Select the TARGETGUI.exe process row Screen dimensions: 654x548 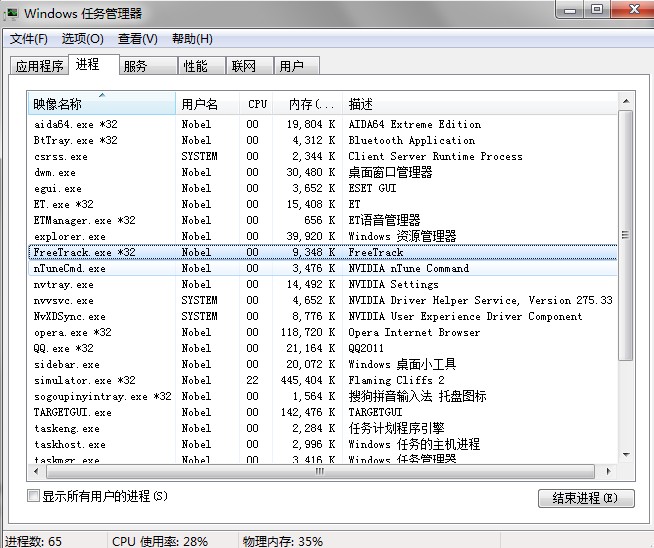click(323, 412)
